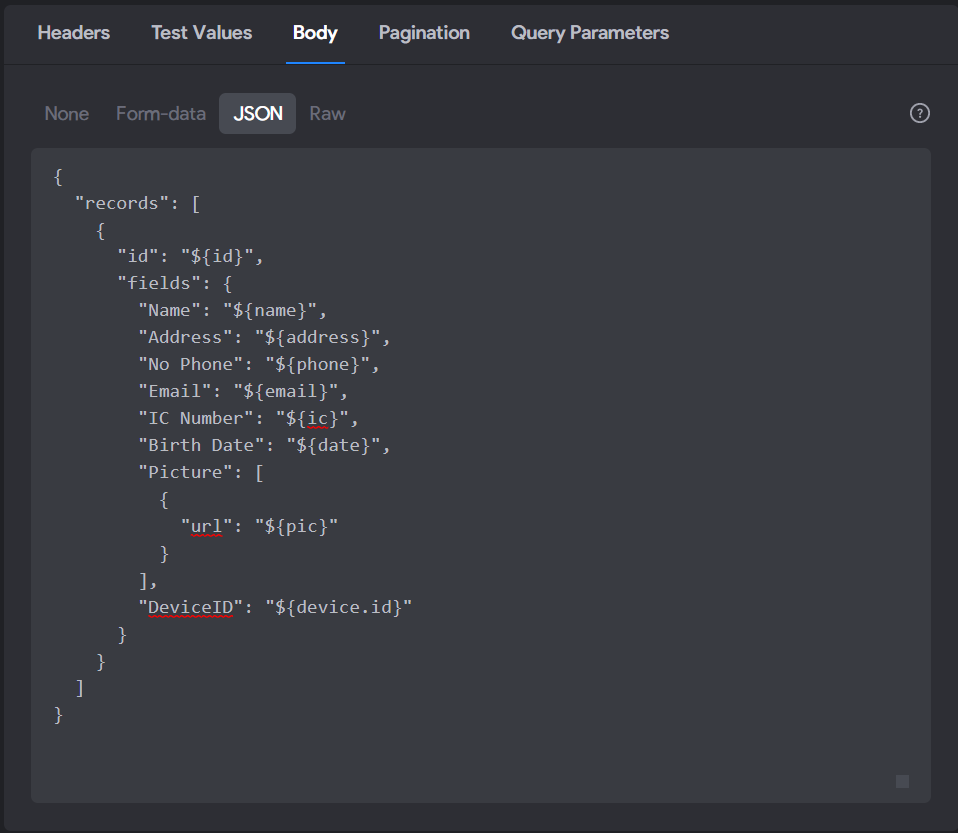Select the Raw body type
This screenshot has width=958, height=833.
click(327, 114)
